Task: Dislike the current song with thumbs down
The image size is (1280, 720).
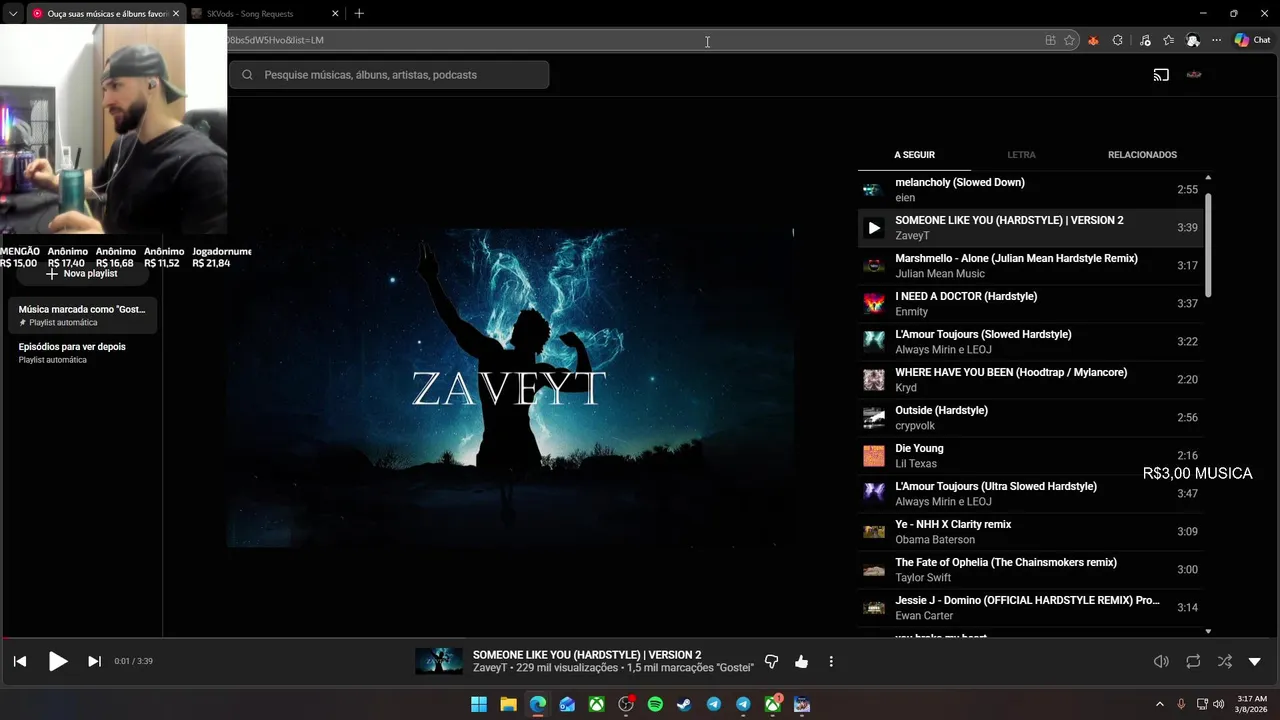Action: tap(771, 661)
